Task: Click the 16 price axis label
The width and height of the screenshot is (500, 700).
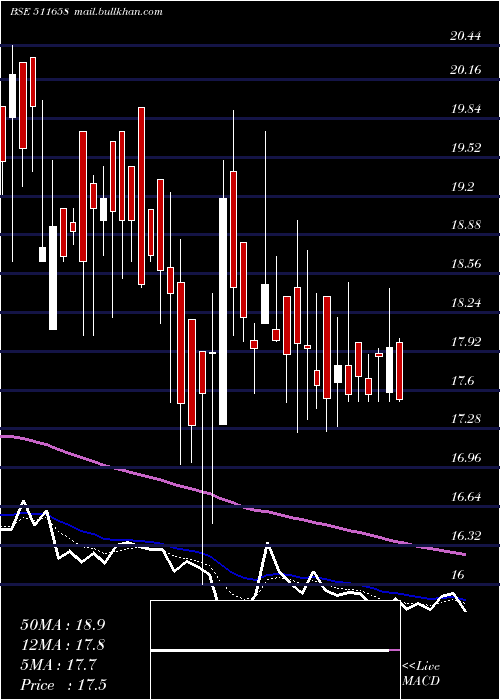Action: pyautogui.click(x=458, y=574)
